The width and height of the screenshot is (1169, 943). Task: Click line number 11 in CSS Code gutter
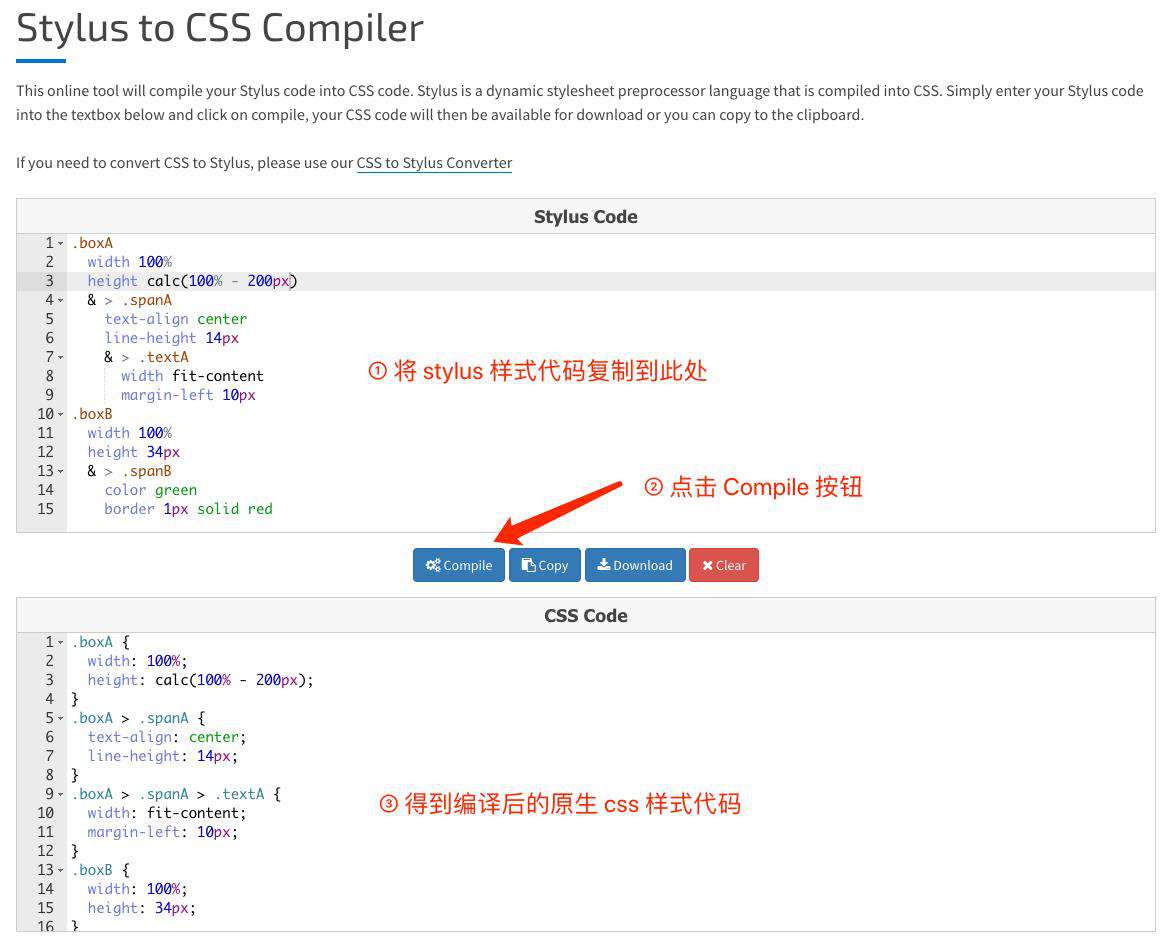tap(45, 832)
